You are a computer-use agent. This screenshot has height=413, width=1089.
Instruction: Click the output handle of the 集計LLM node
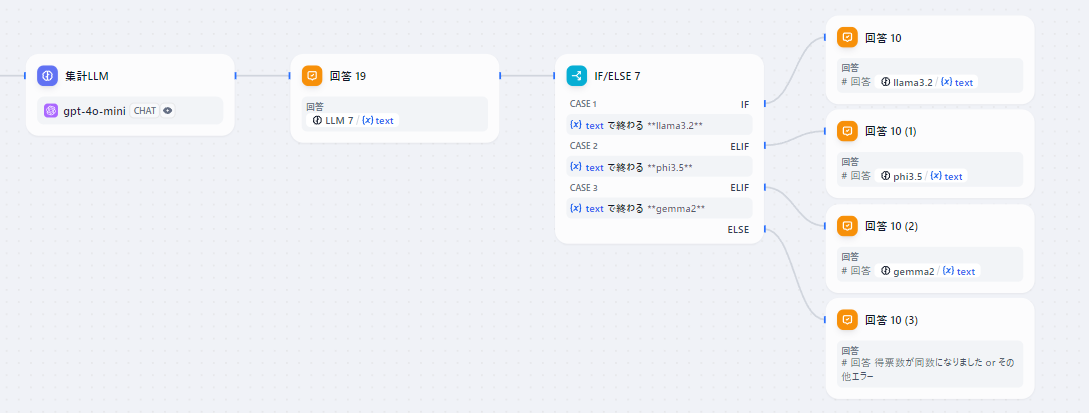[x=235, y=76]
